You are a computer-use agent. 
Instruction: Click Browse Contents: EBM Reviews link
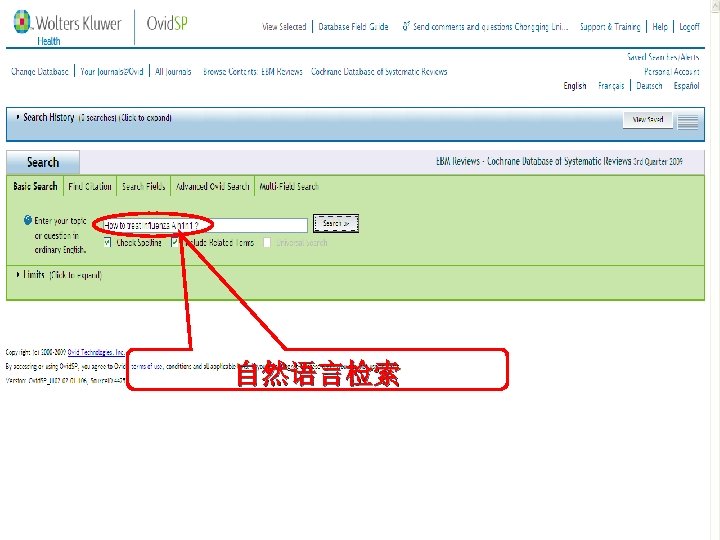(253, 72)
